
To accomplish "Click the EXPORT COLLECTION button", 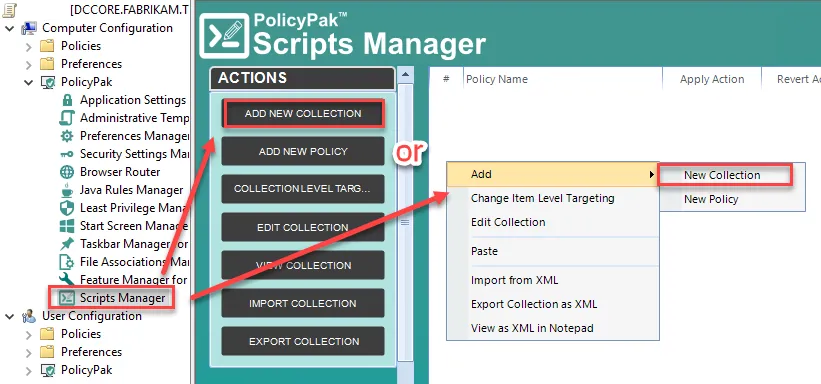I will (303, 342).
